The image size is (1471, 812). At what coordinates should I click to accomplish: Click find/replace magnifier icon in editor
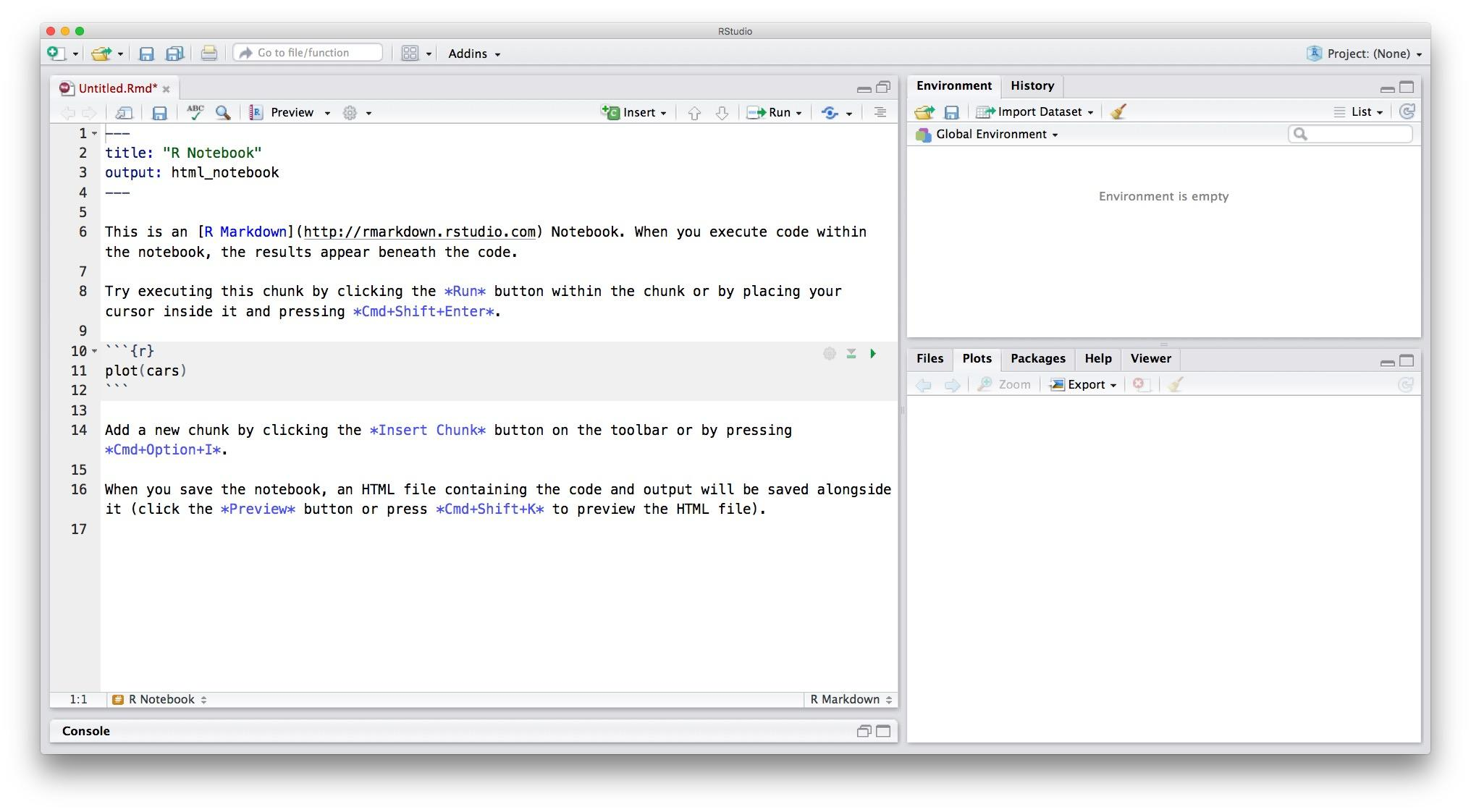point(223,112)
